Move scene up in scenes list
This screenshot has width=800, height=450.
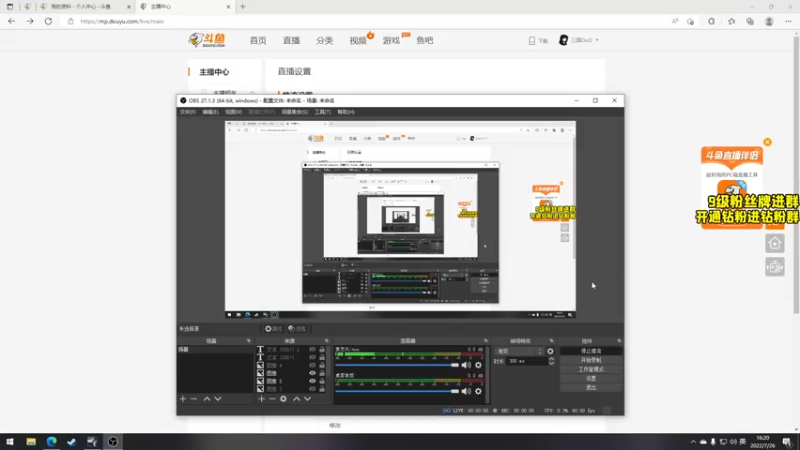[x=207, y=398]
